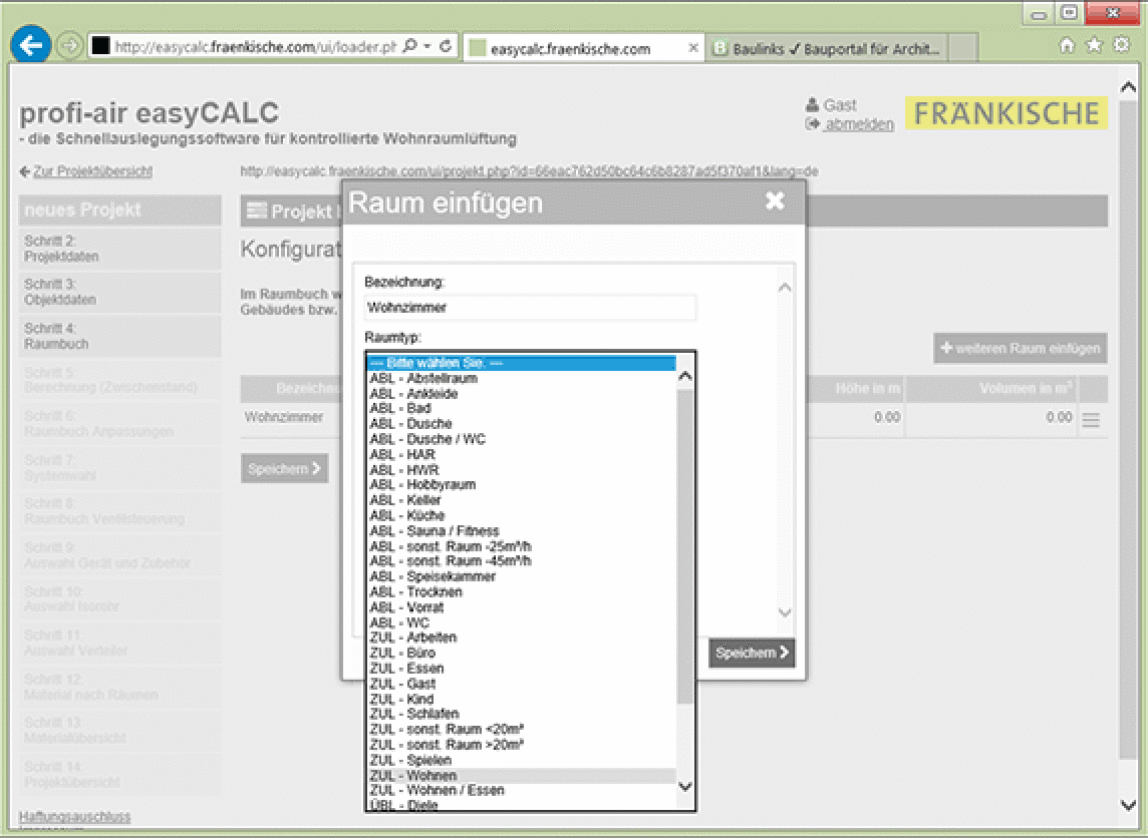Click the address bar search magnifier icon
This screenshot has height=838, width=1148.
[410, 46]
